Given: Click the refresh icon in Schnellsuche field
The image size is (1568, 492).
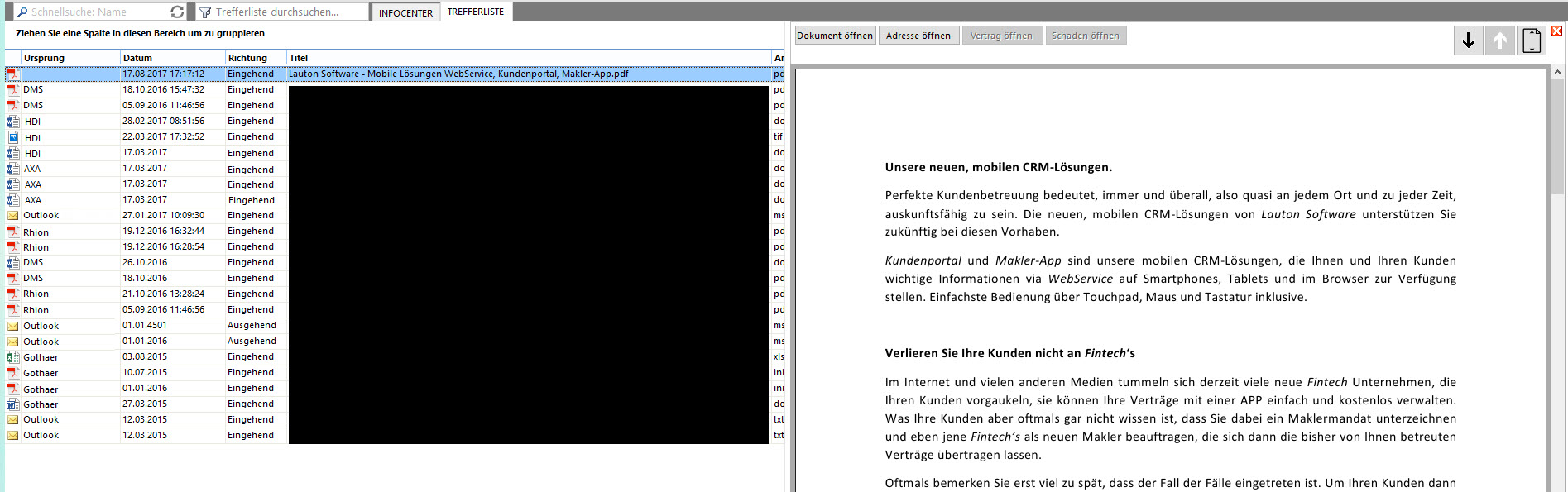Looking at the screenshot, I should click(x=177, y=12).
